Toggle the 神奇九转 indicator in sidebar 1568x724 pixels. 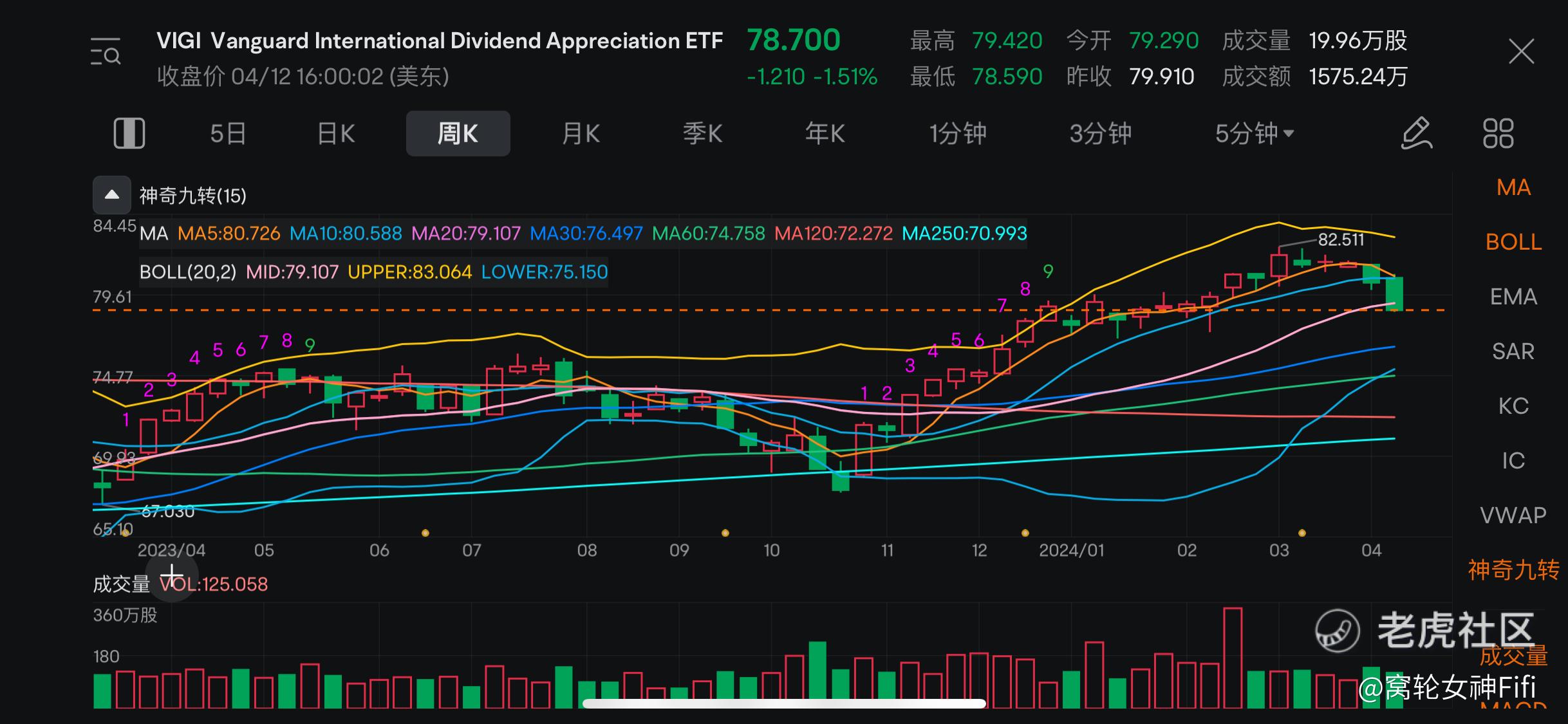pyautogui.click(x=1513, y=570)
